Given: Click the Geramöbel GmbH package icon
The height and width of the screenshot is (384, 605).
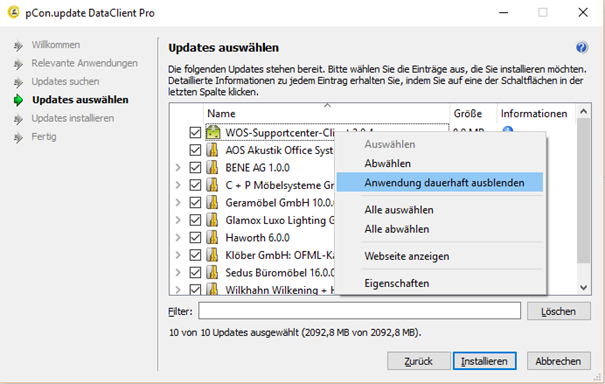Looking at the screenshot, I should (212, 202).
